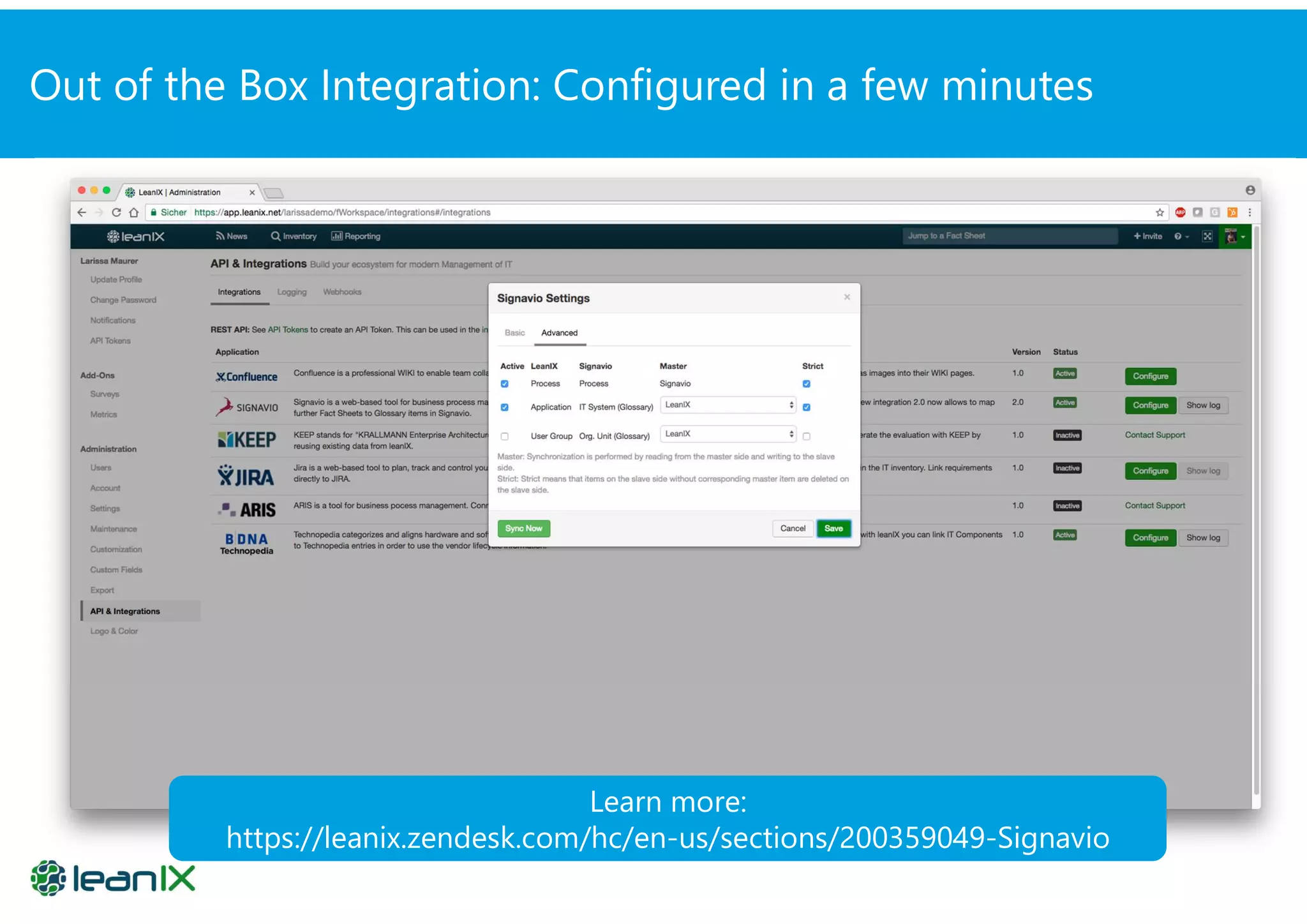This screenshot has height=924, width=1307.
Task: Open the Logging tab
Action: (x=292, y=292)
